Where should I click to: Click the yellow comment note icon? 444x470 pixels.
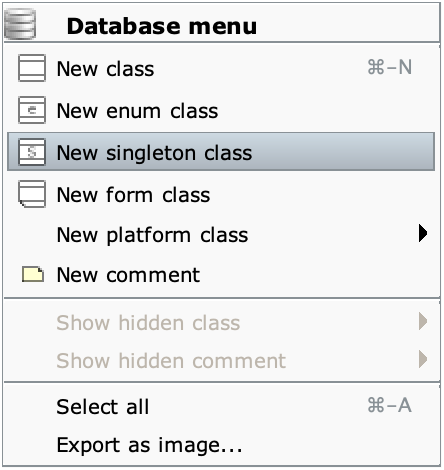[33, 274]
